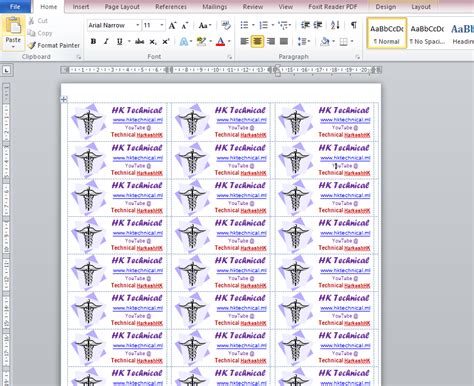Click the Numbering list icon
This screenshot has height=386, width=474.
click(264, 25)
